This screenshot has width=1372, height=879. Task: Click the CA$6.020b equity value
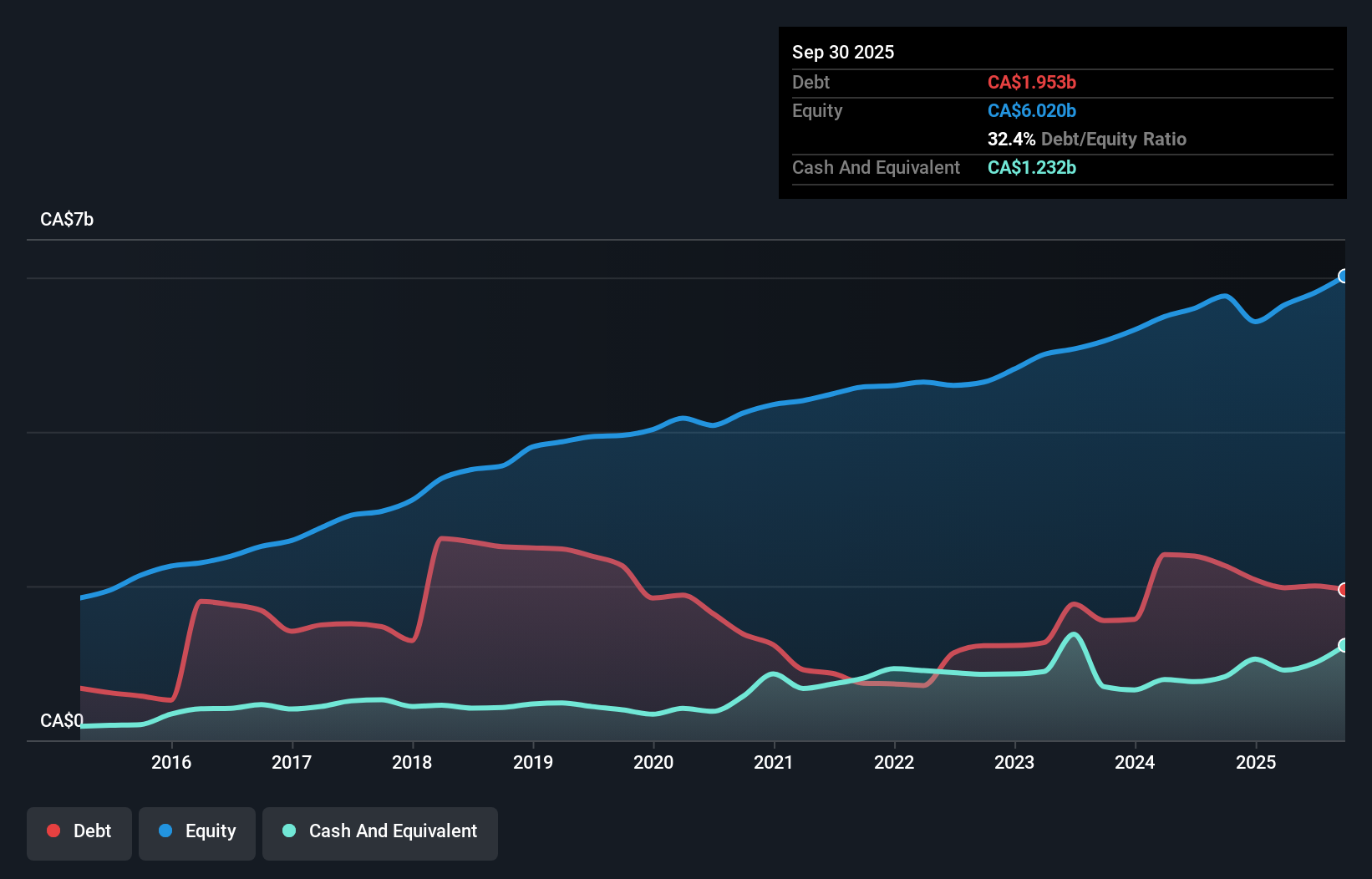(x=1032, y=110)
